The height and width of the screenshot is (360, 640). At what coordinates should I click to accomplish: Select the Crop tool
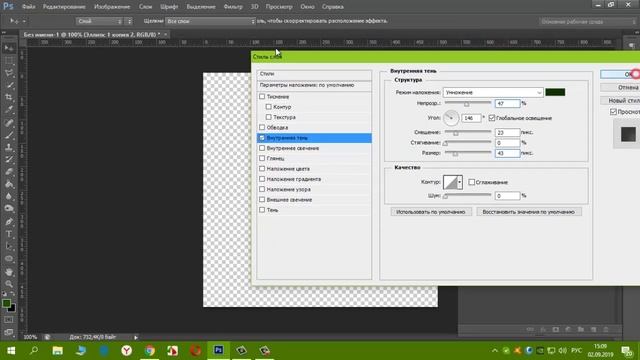click(x=9, y=98)
